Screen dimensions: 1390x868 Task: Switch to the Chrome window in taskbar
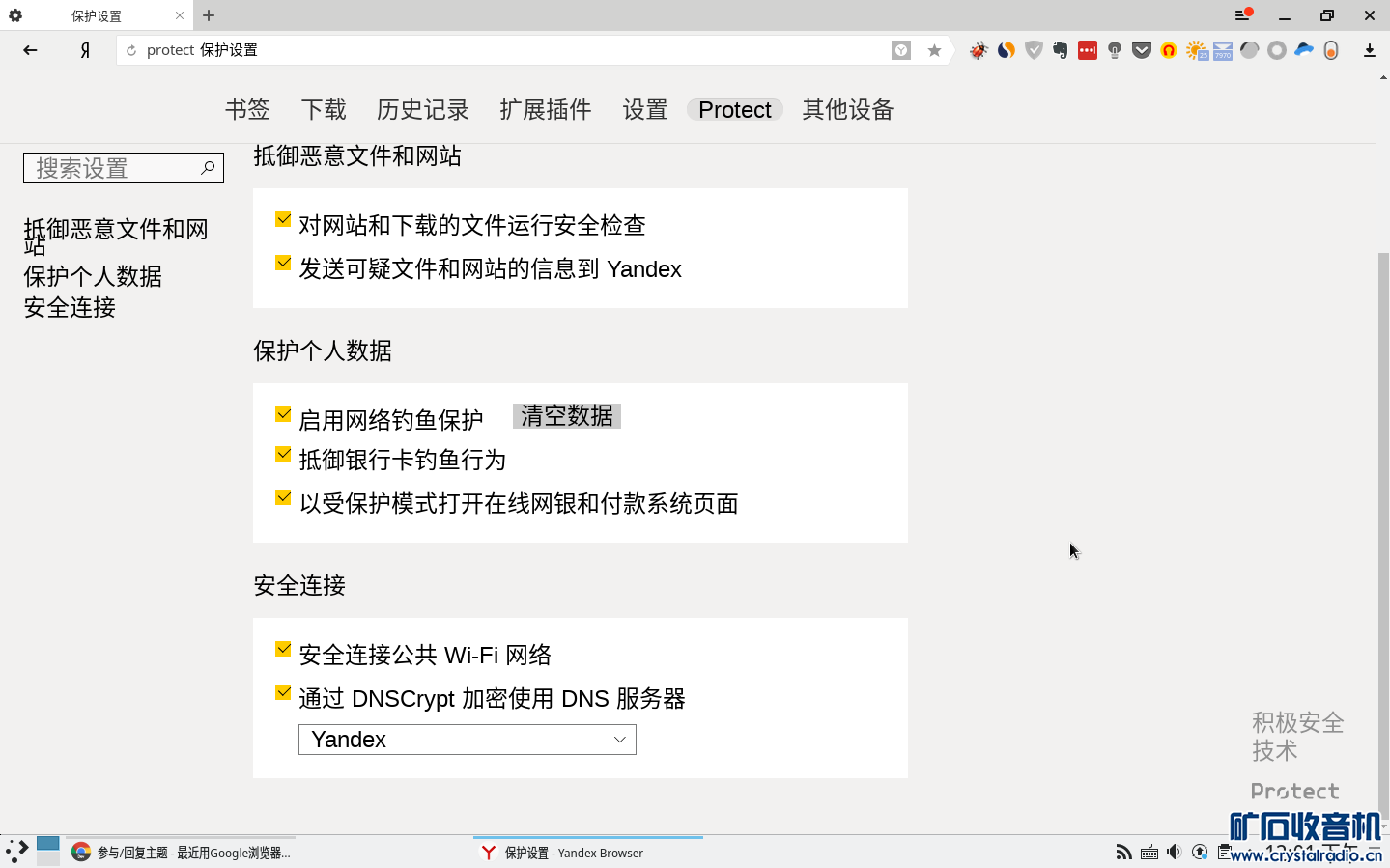coord(181,853)
